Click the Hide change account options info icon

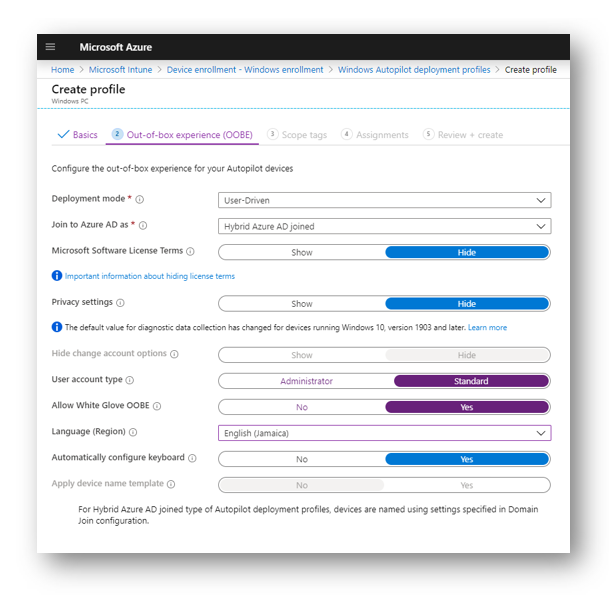tap(174, 354)
